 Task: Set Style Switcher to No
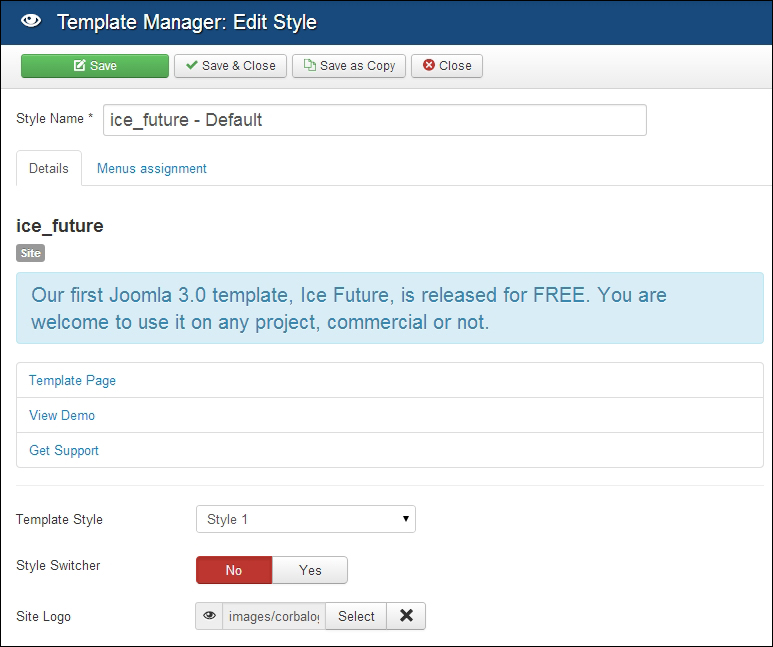click(x=233, y=570)
